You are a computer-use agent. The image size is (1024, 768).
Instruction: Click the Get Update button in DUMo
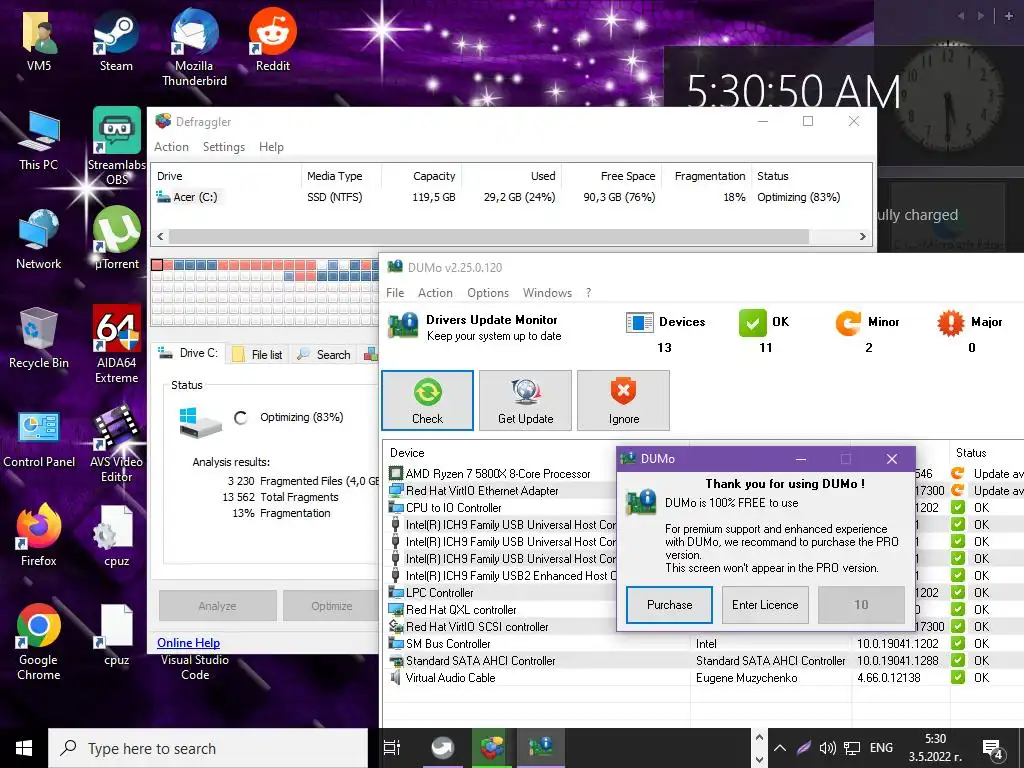coord(525,400)
